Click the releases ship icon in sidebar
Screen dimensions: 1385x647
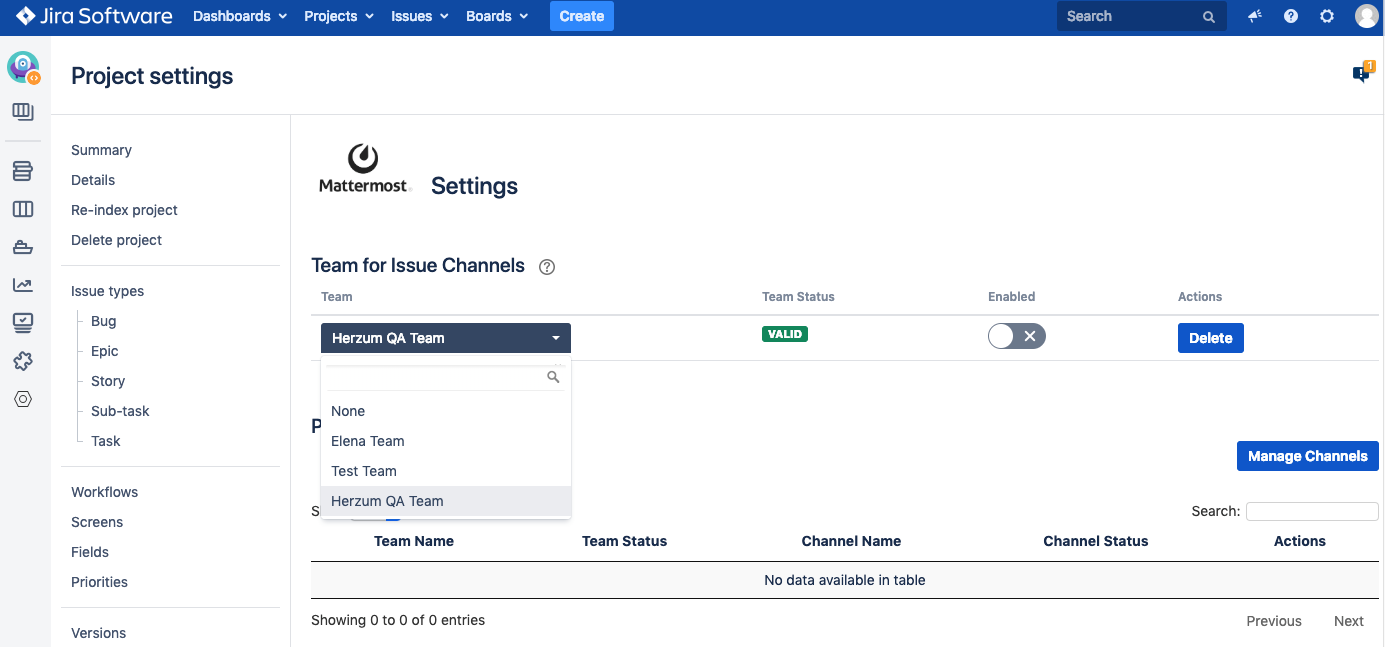pyautogui.click(x=23, y=247)
